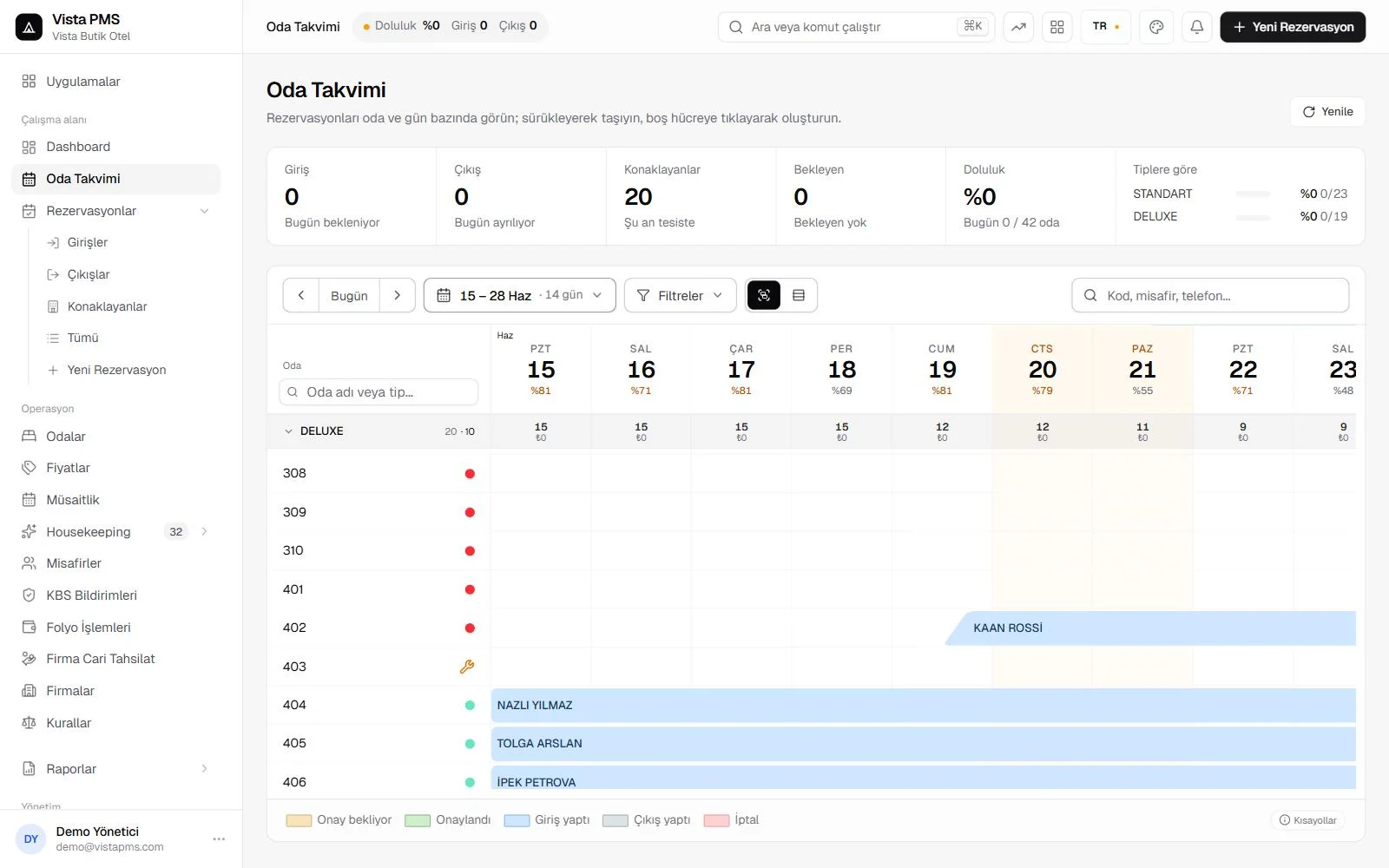
Task: Switch to timeline calendar view
Action: point(764,296)
